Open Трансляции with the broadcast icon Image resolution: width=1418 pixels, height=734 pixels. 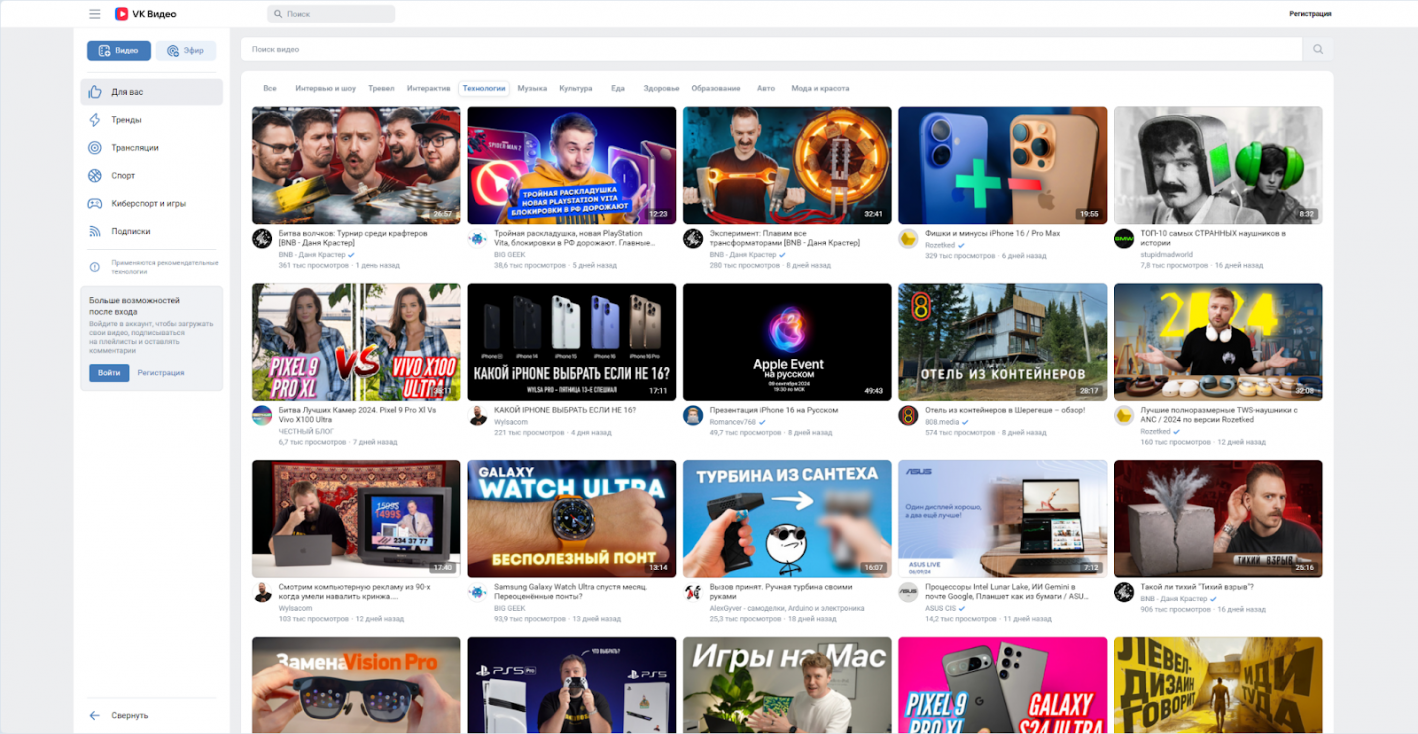(95, 148)
